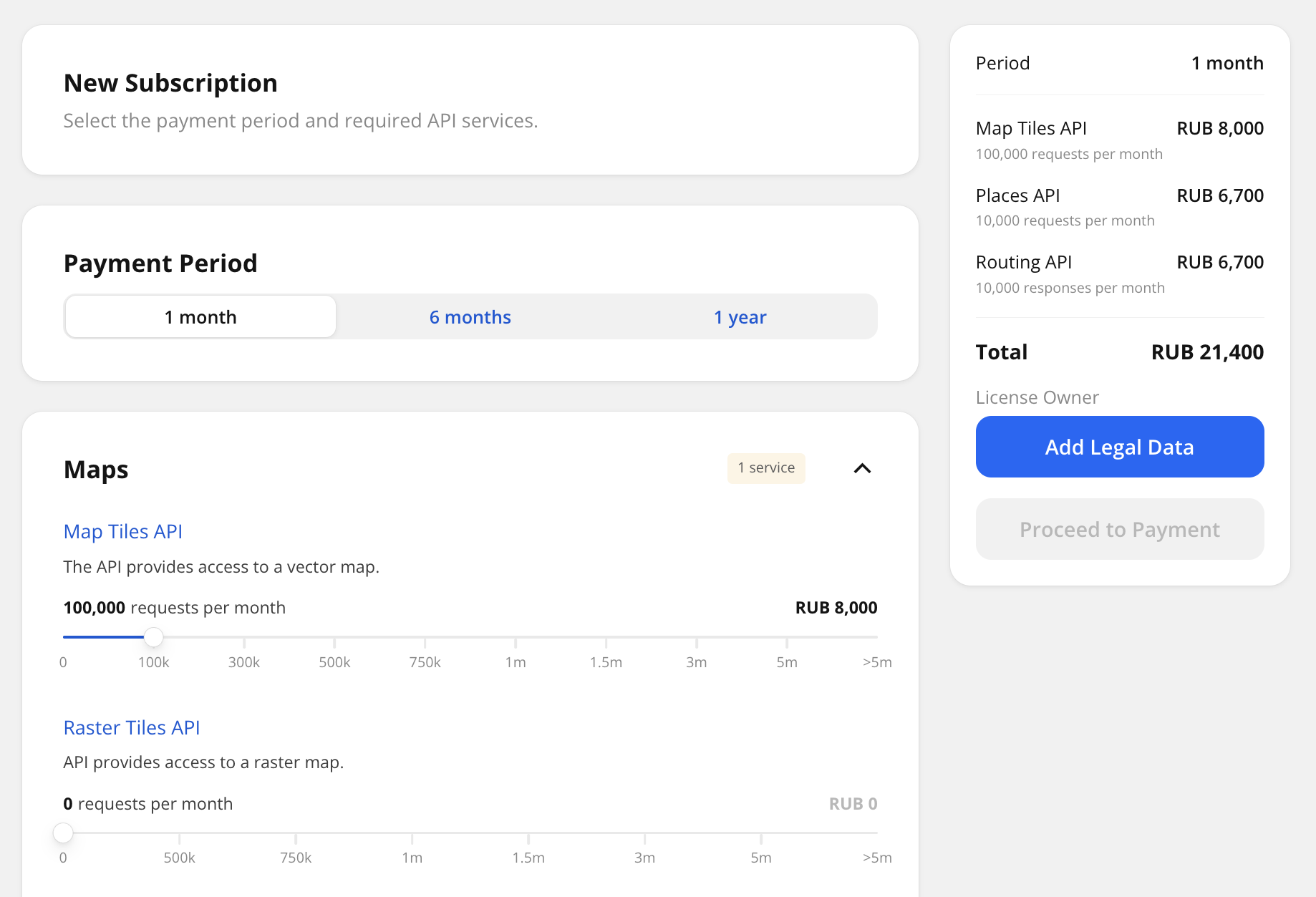Viewport: 1316px width, 897px height.
Task: Set Raster Tiles slider to 750k
Action: [x=296, y=833]
